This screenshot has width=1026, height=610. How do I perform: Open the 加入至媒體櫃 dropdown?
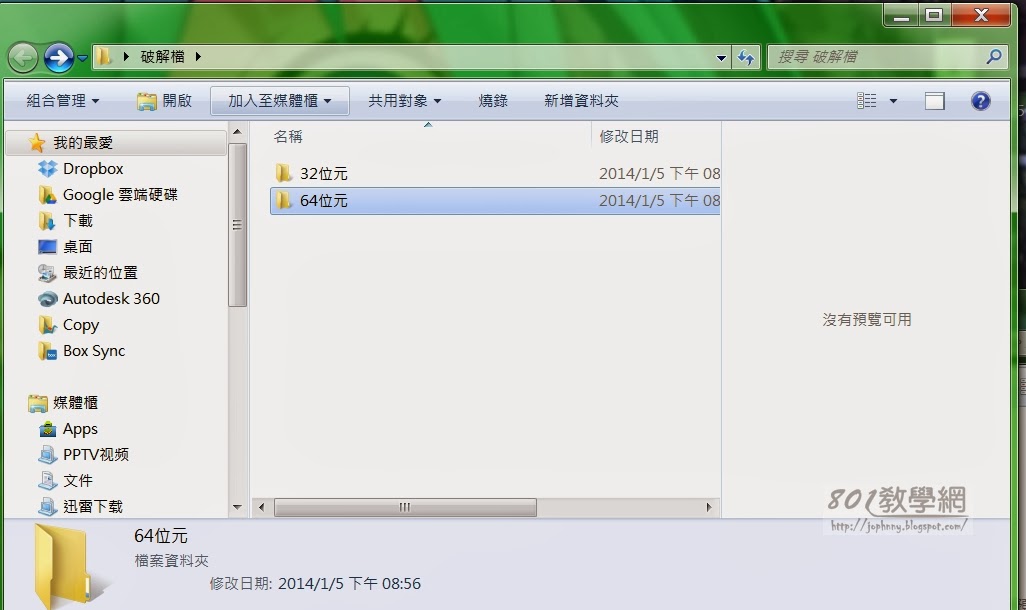pos(280,101)
